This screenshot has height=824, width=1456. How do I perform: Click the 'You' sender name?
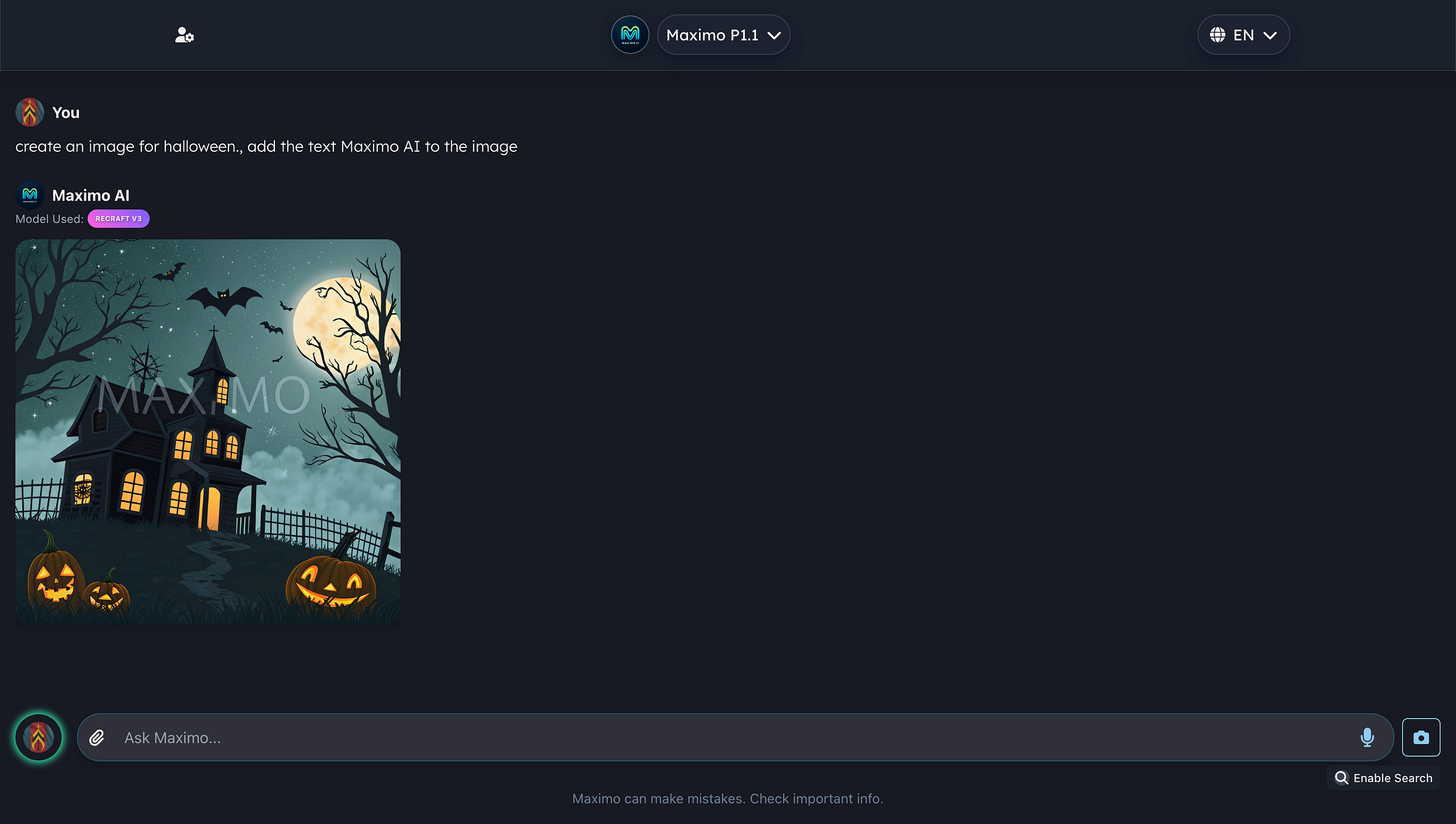click(66, 113)
